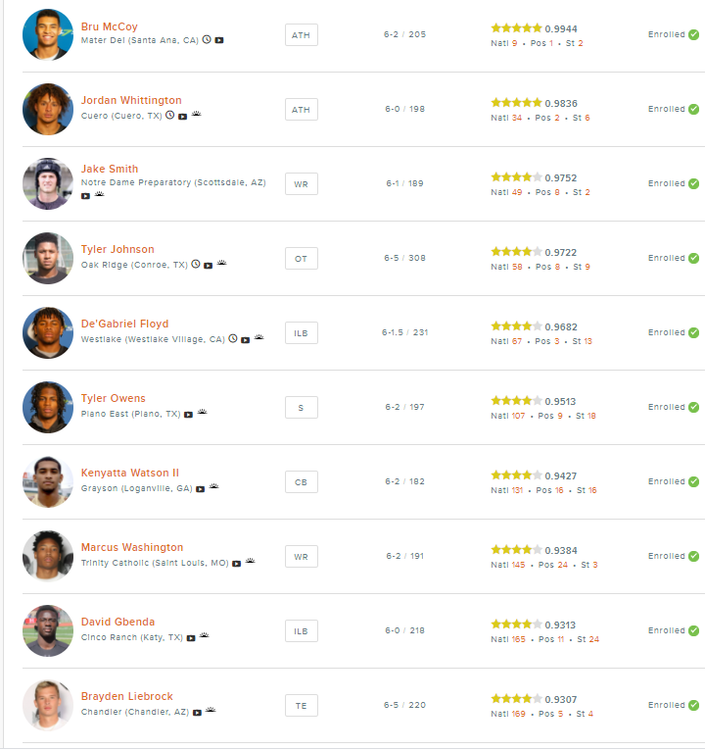Click the ATH position tag for Bru McCoy

click(301, 35)
